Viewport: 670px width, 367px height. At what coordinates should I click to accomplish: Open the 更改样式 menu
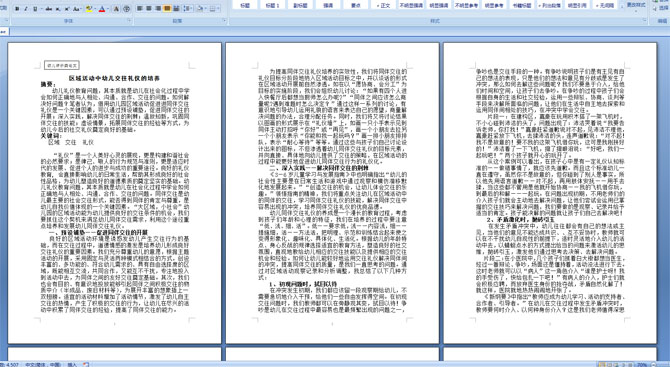pos(635,6)
